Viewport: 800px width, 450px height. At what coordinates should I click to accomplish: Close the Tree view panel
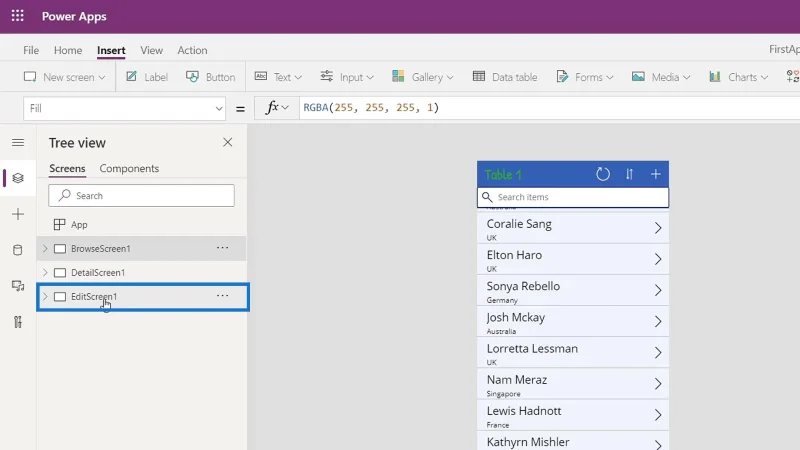pyautogui.click(x=228, y=142)
